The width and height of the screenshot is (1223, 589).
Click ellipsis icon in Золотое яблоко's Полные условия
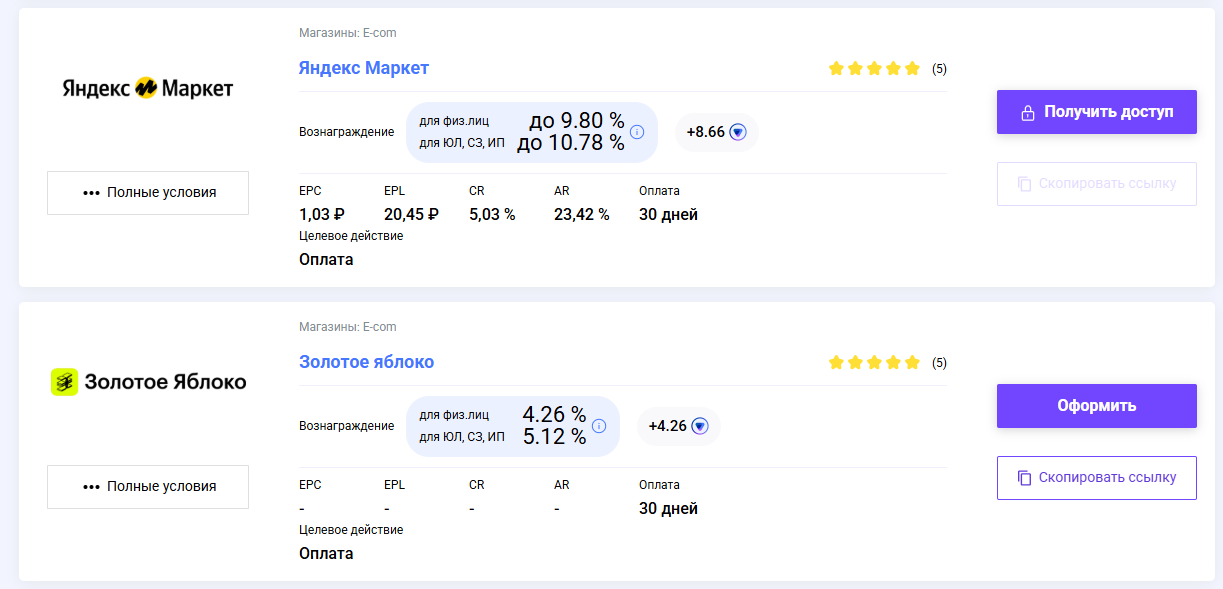click(x=92, y=487)
